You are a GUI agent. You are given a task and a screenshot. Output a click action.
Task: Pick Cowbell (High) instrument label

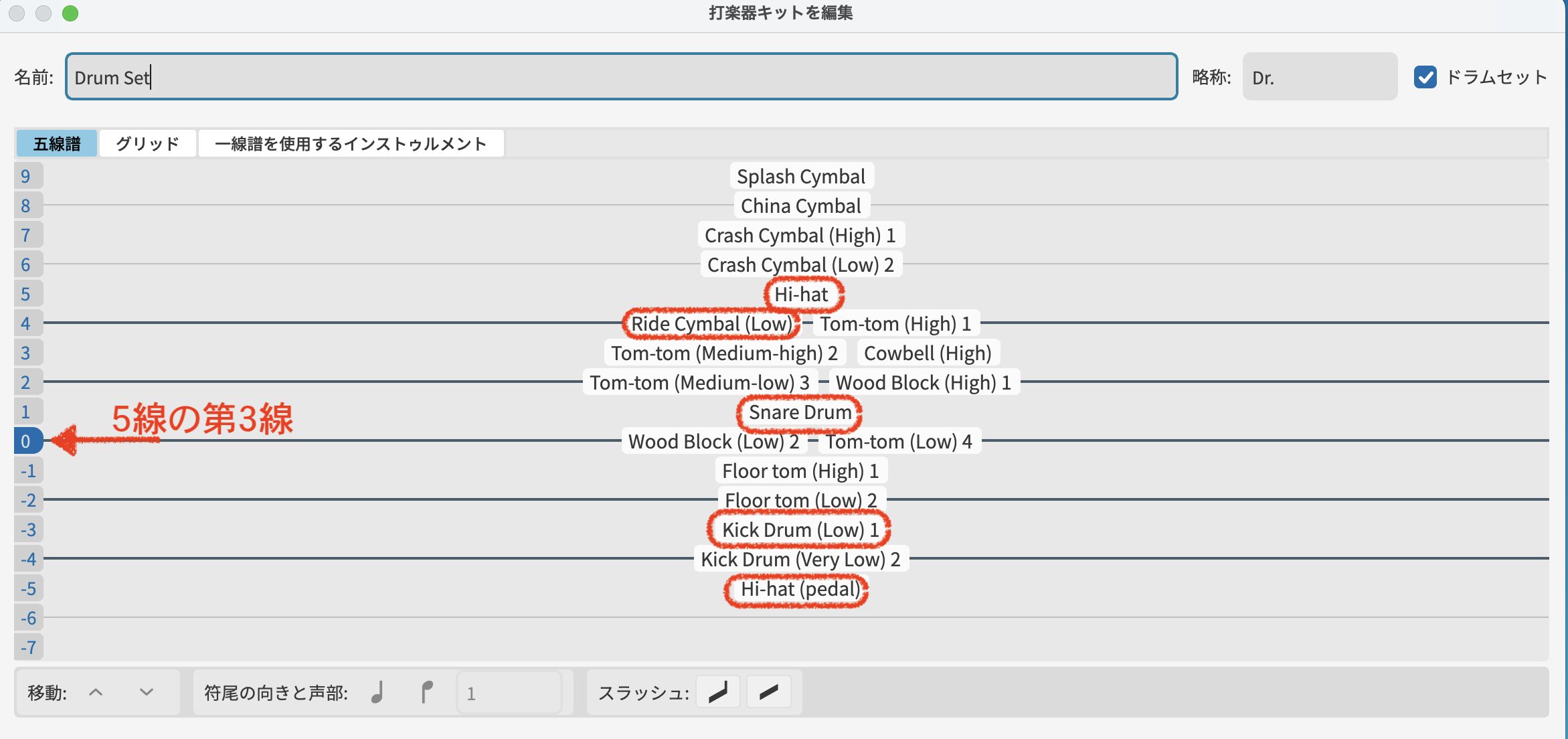pyautogui.click(x=928, y=353)
